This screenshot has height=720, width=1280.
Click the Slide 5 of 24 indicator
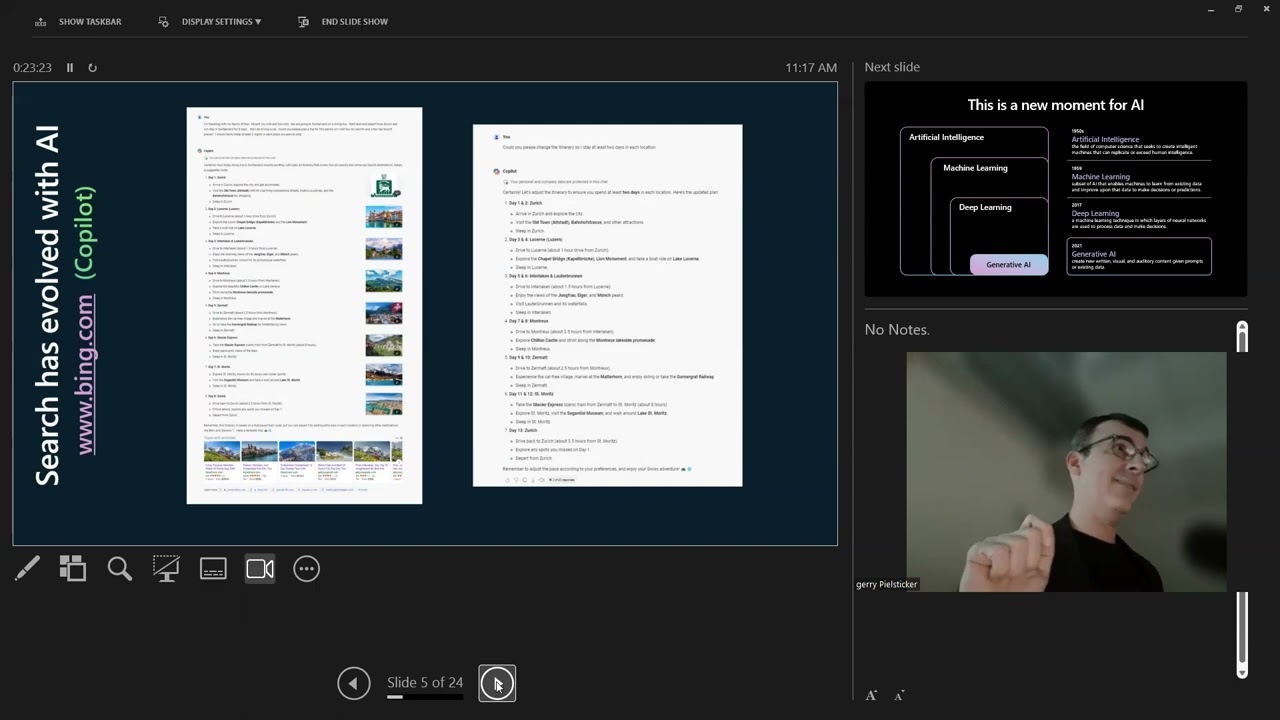pyautogui.click(x=425, y=682)
